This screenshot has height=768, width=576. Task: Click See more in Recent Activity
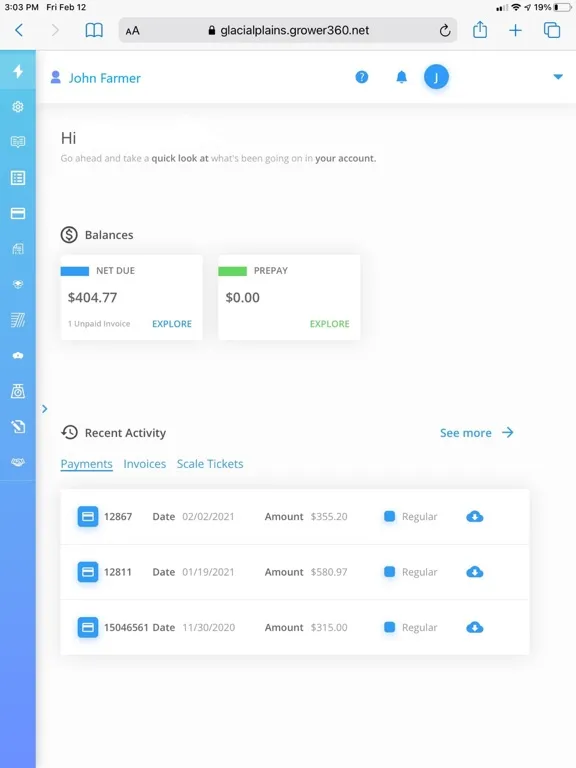pyautogui.click(x=466, y=433)
